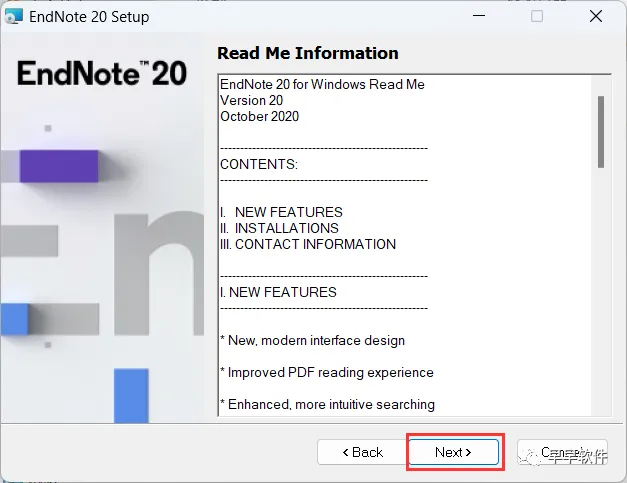Click the contents entry 'II. INSTALLATIONS'
This screenshot has width=627, height=483.
(280, 228)
